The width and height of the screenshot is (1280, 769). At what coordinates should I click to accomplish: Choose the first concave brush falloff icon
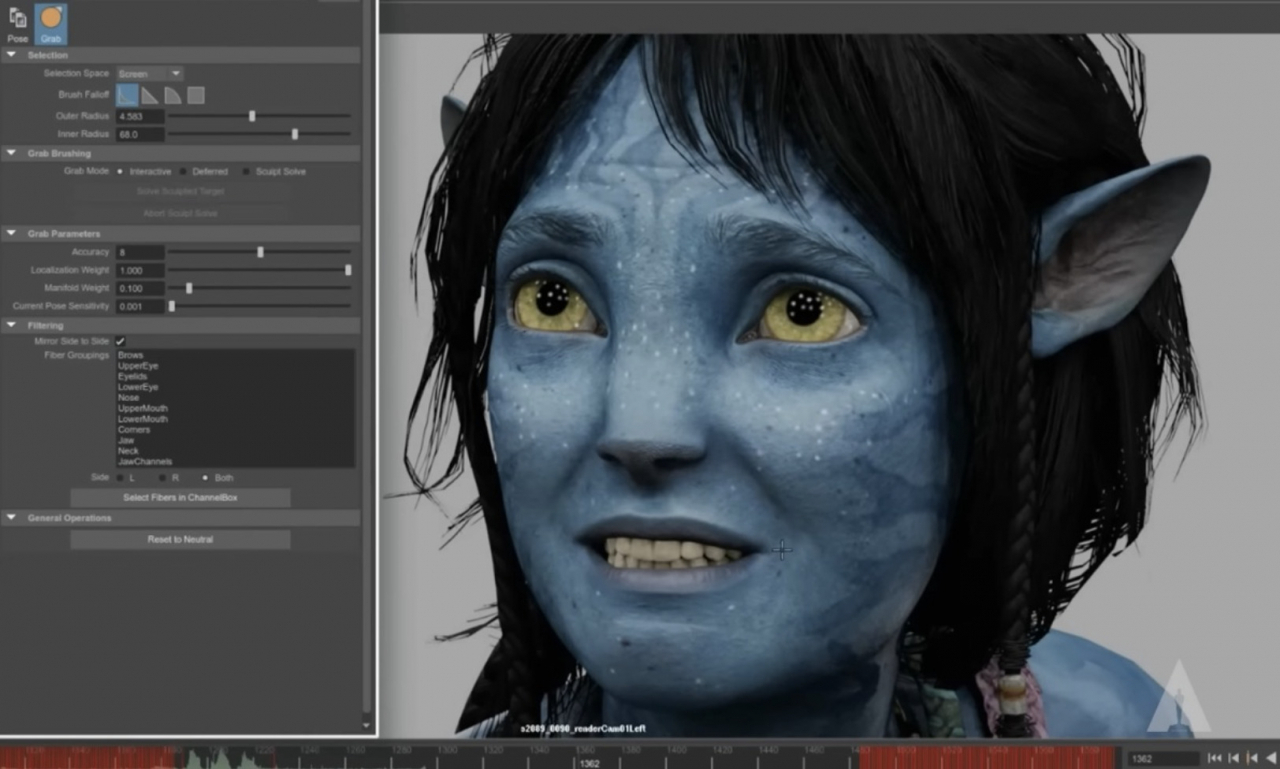point(127,95)
